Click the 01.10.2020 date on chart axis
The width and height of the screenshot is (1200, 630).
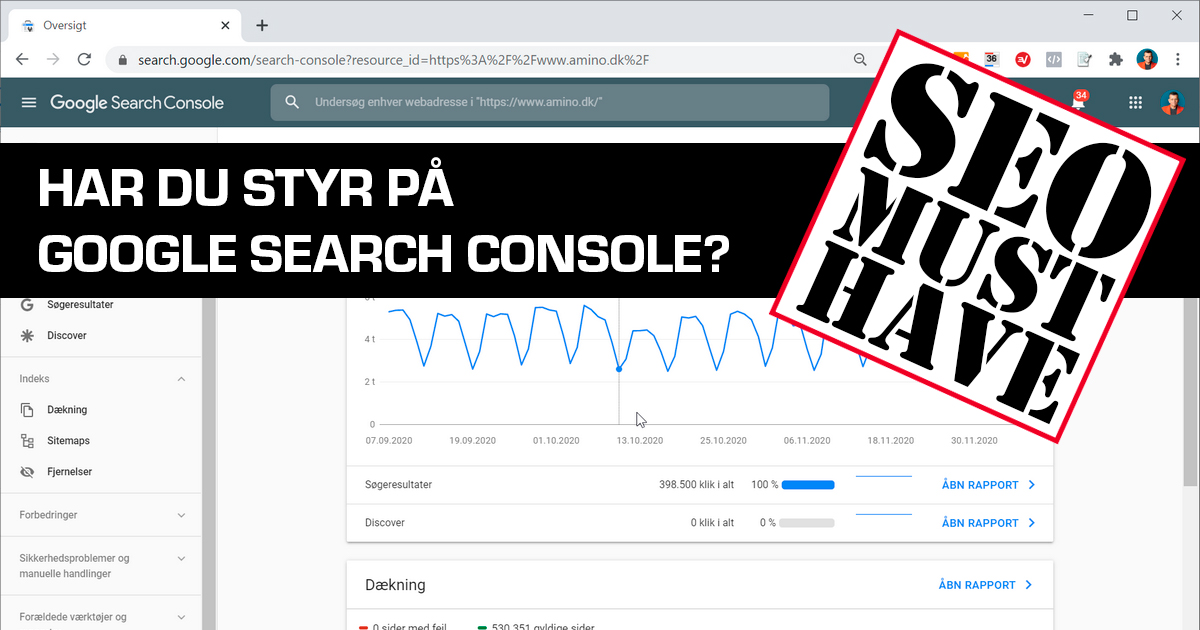pyautogui.click(x=556, y=441)
